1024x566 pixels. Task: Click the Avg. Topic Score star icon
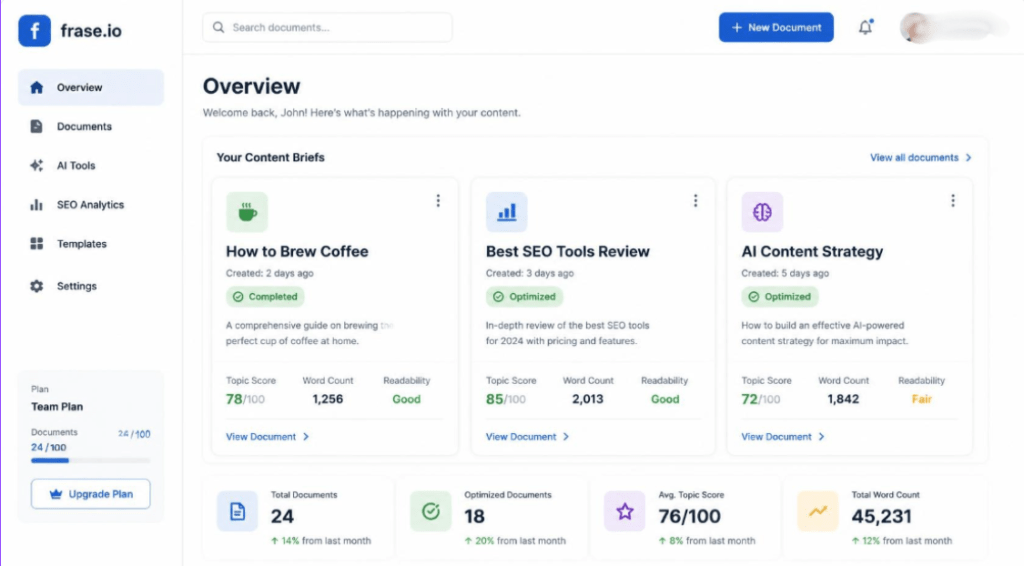click(x=624, y=511)
